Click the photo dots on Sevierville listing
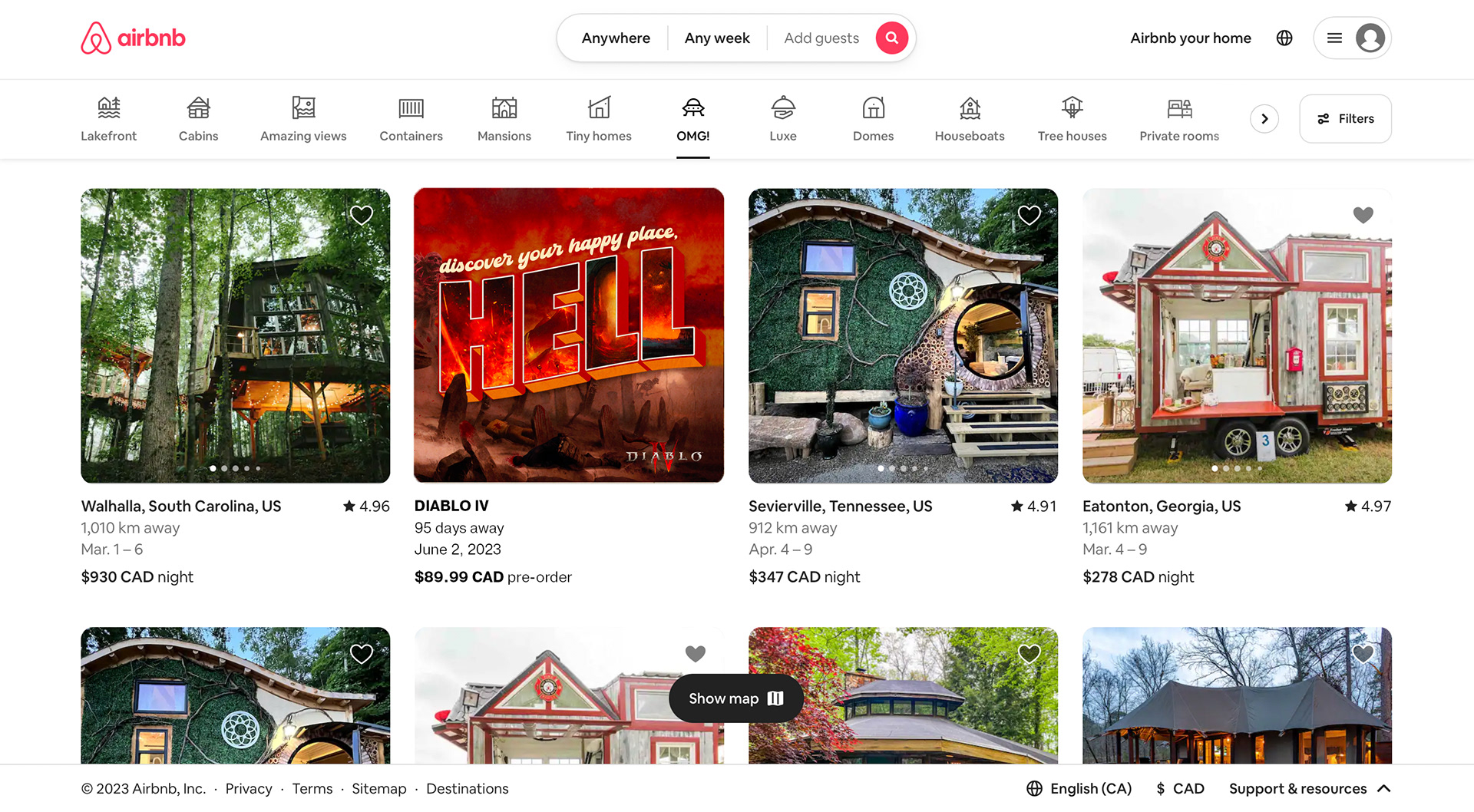1474x812 pixels. [x=903, y=468]
